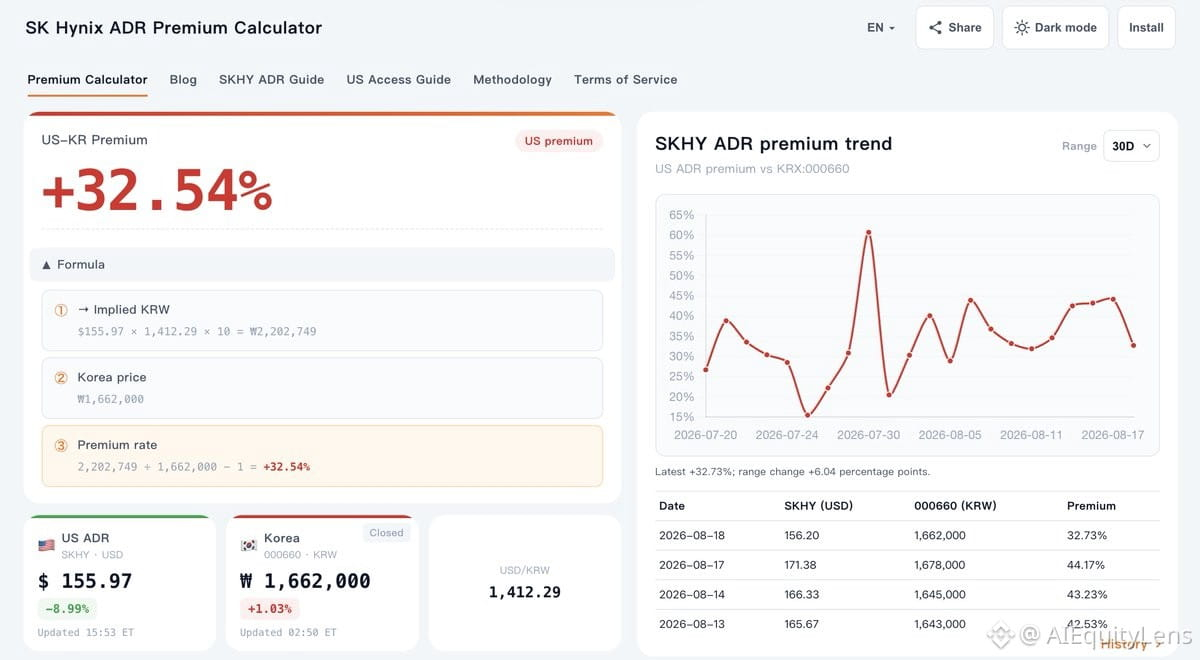Image resolution: width=1200 pixels, height=660 pixels.
Task: Click the Updated 15:53 ET timestamp
Action: point(86,633)
